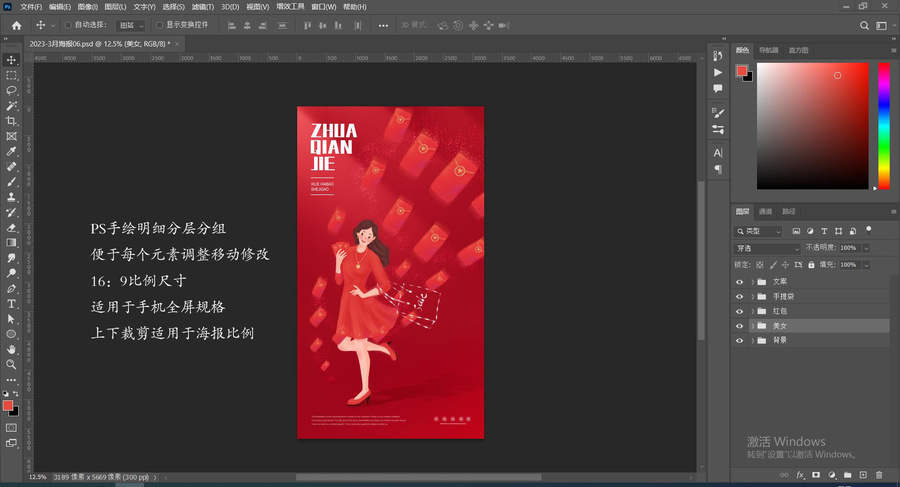900x487 pixels.
Task: Open the 文件(F) menu
Action: click(31, 7)
